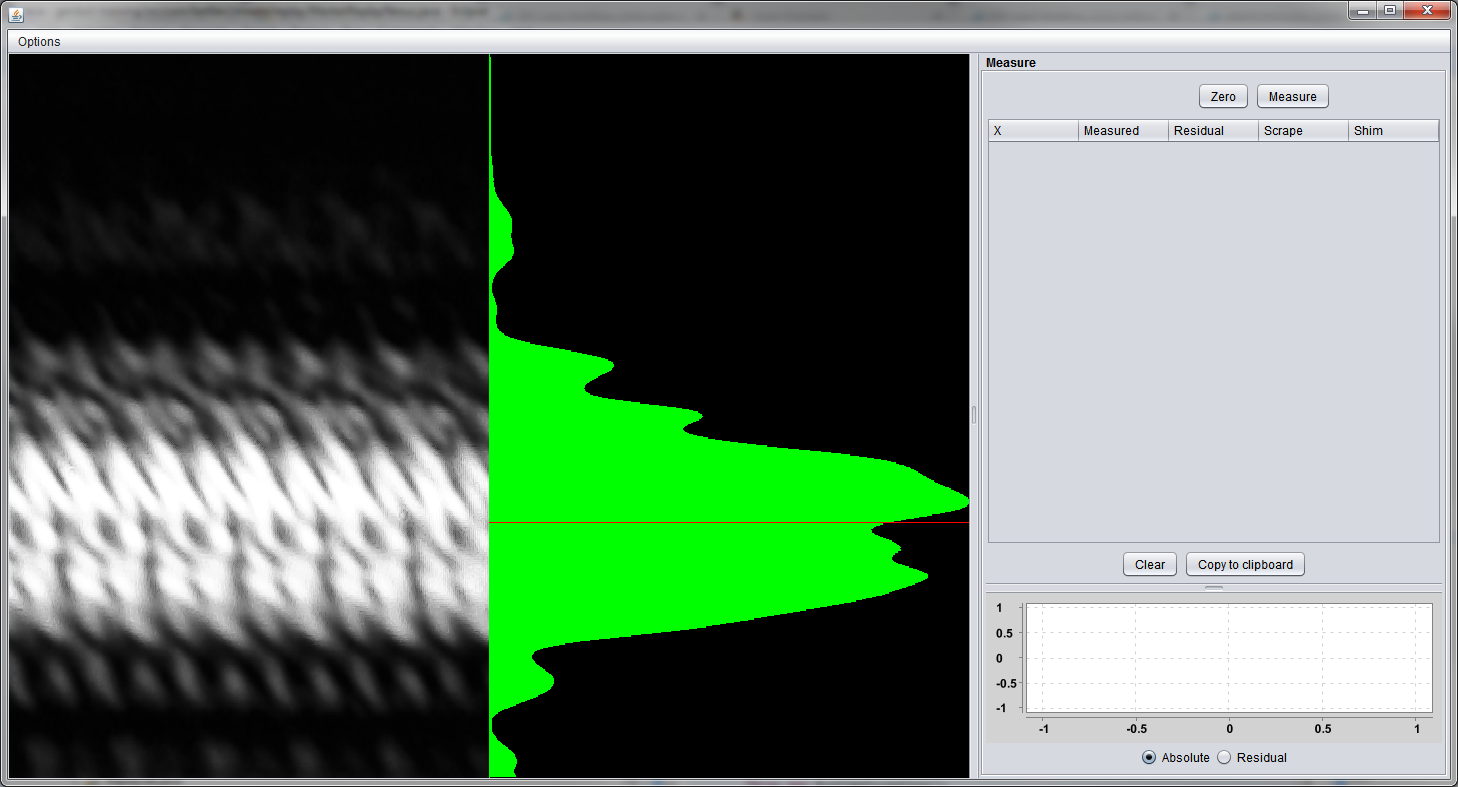Viewport: 1458px width, 787px height.
Task: Click the vertical divider grip beside Measure panel
Action: (x=974, y=415)
